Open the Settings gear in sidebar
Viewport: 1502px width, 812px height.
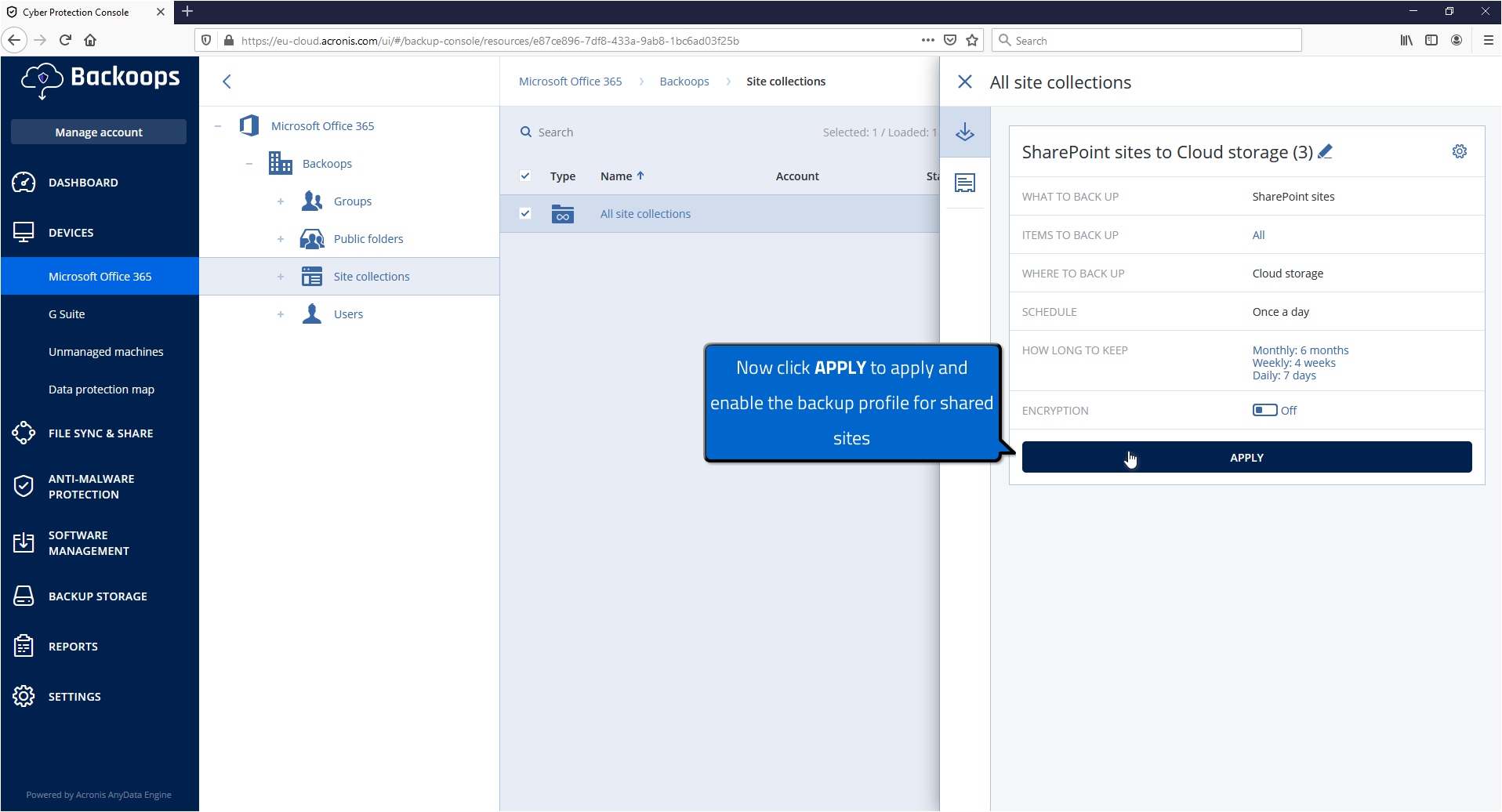(24, 696)
